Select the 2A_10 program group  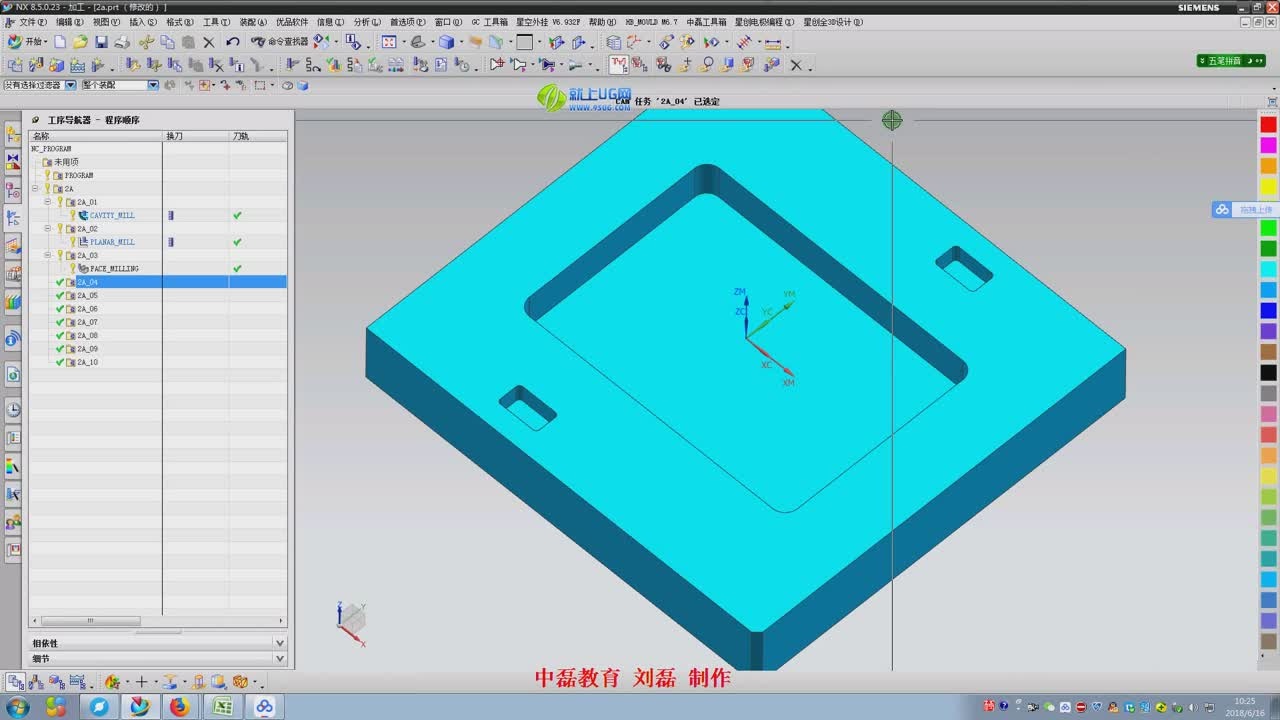click(87, 362)
